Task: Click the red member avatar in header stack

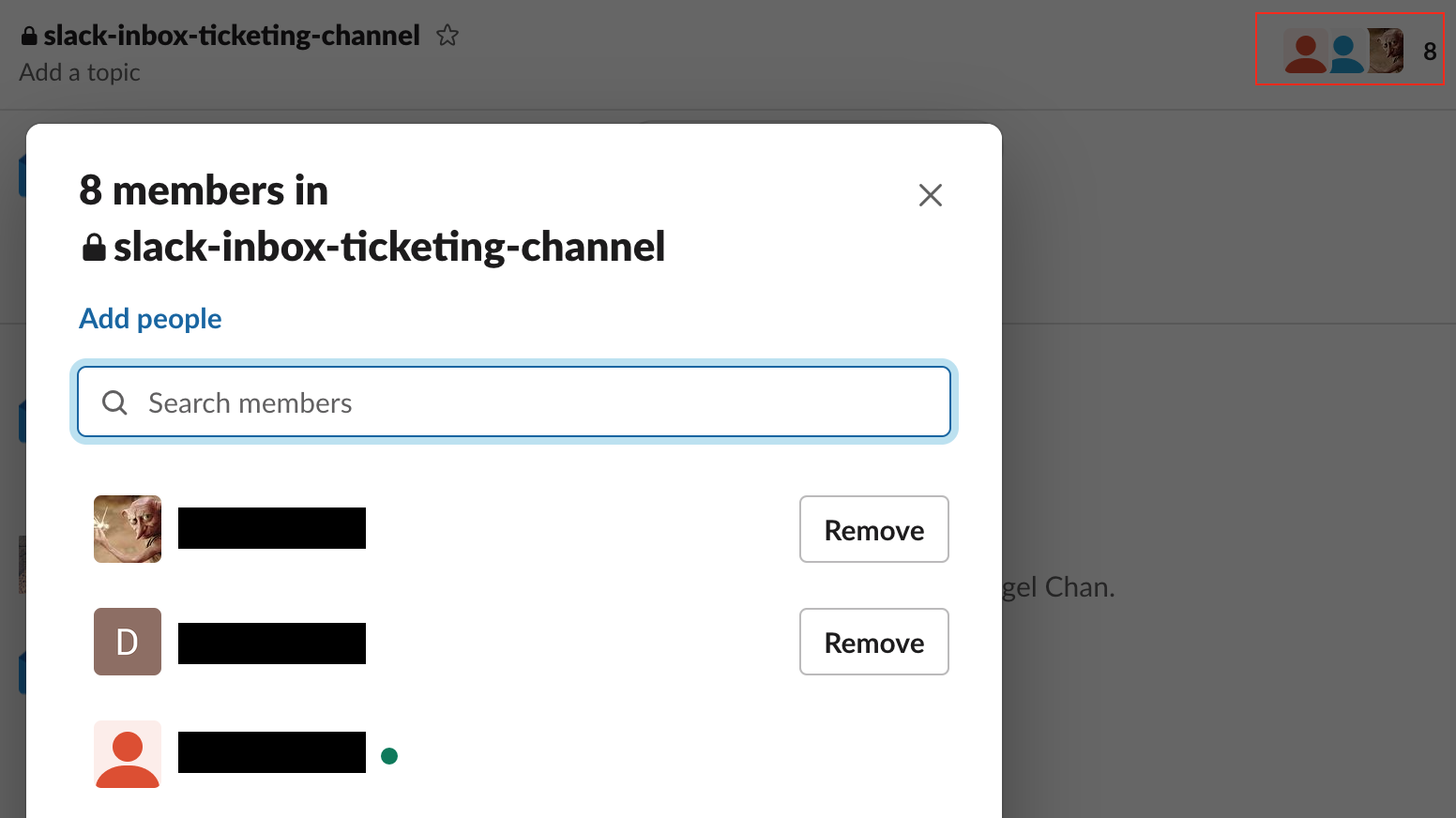Action: [1305, 52]
